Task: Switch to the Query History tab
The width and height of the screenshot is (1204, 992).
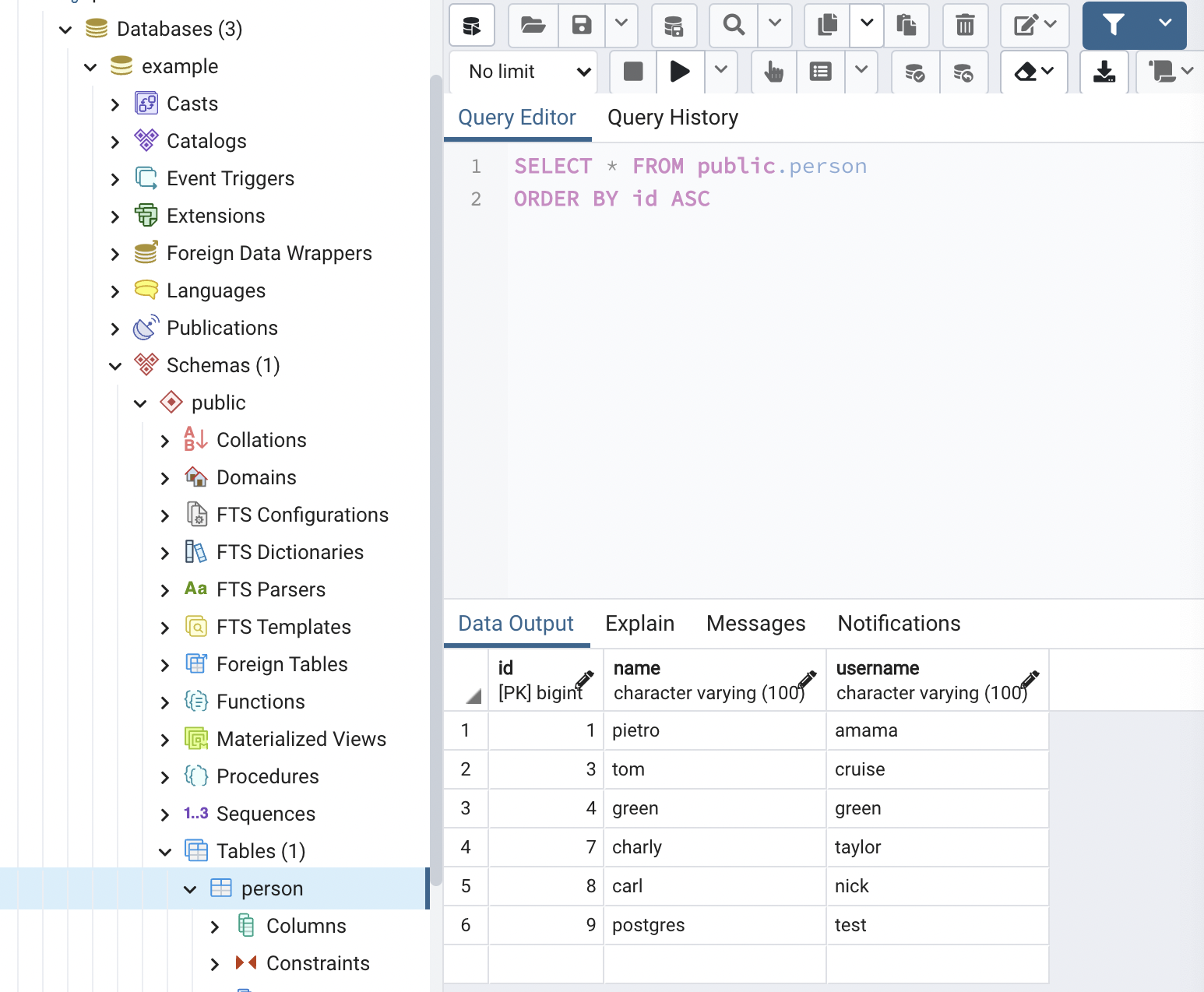Action: (672, 117)
